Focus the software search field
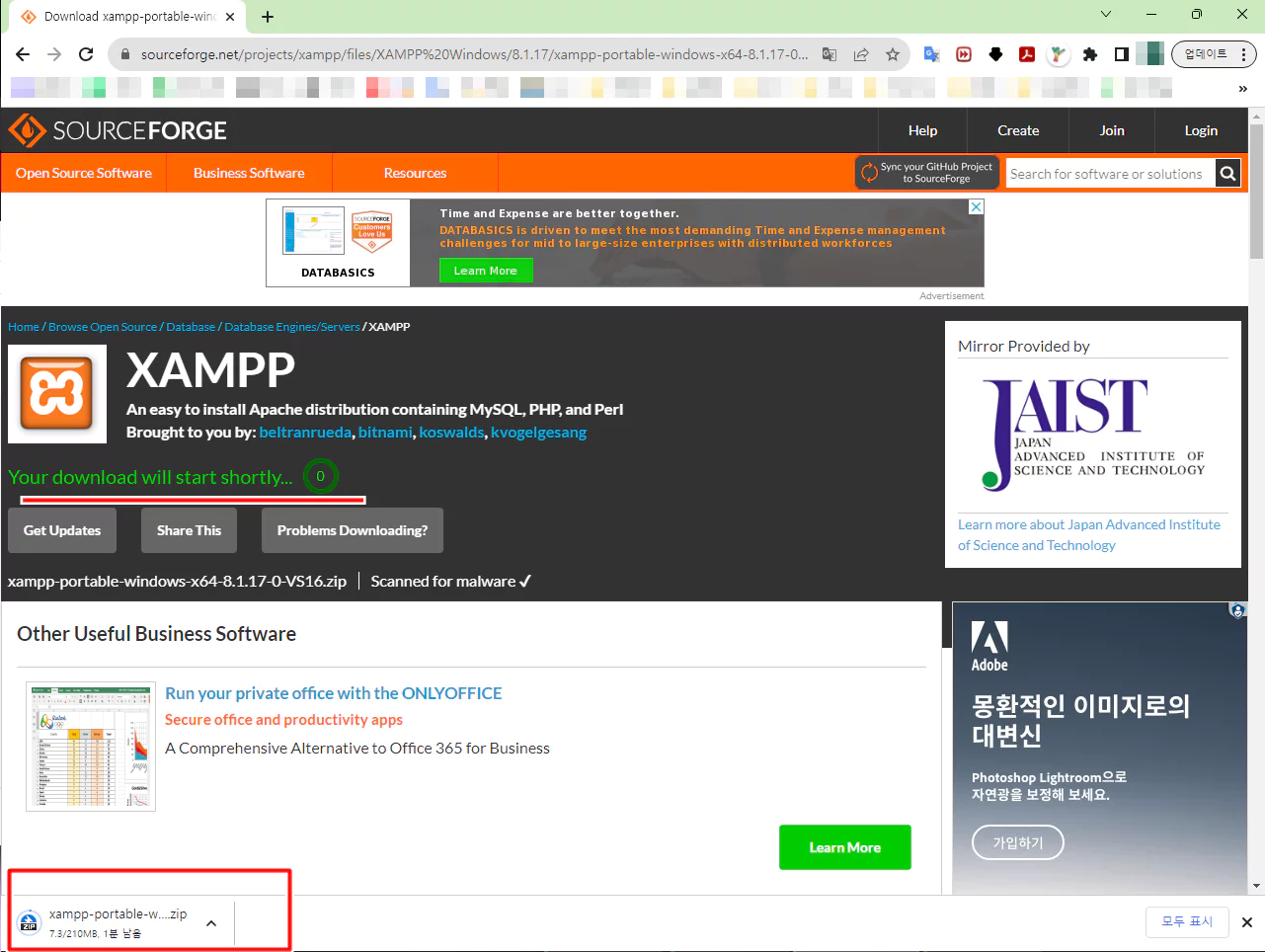Viewport: 1265px width, 952px height. click(x=1110, y=174)
